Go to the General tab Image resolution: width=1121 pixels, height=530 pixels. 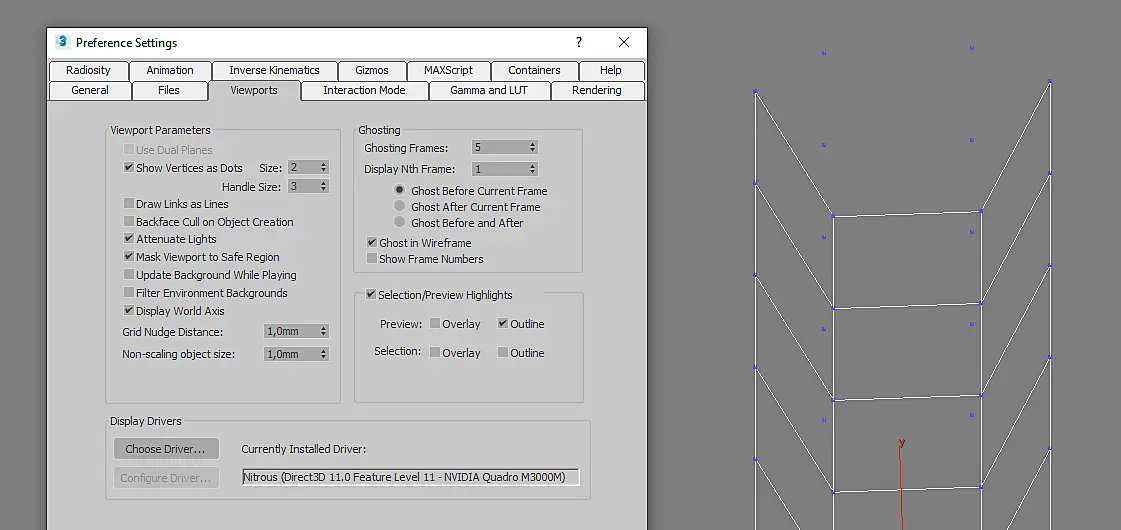pyautogui.click(x=90, y=90)
